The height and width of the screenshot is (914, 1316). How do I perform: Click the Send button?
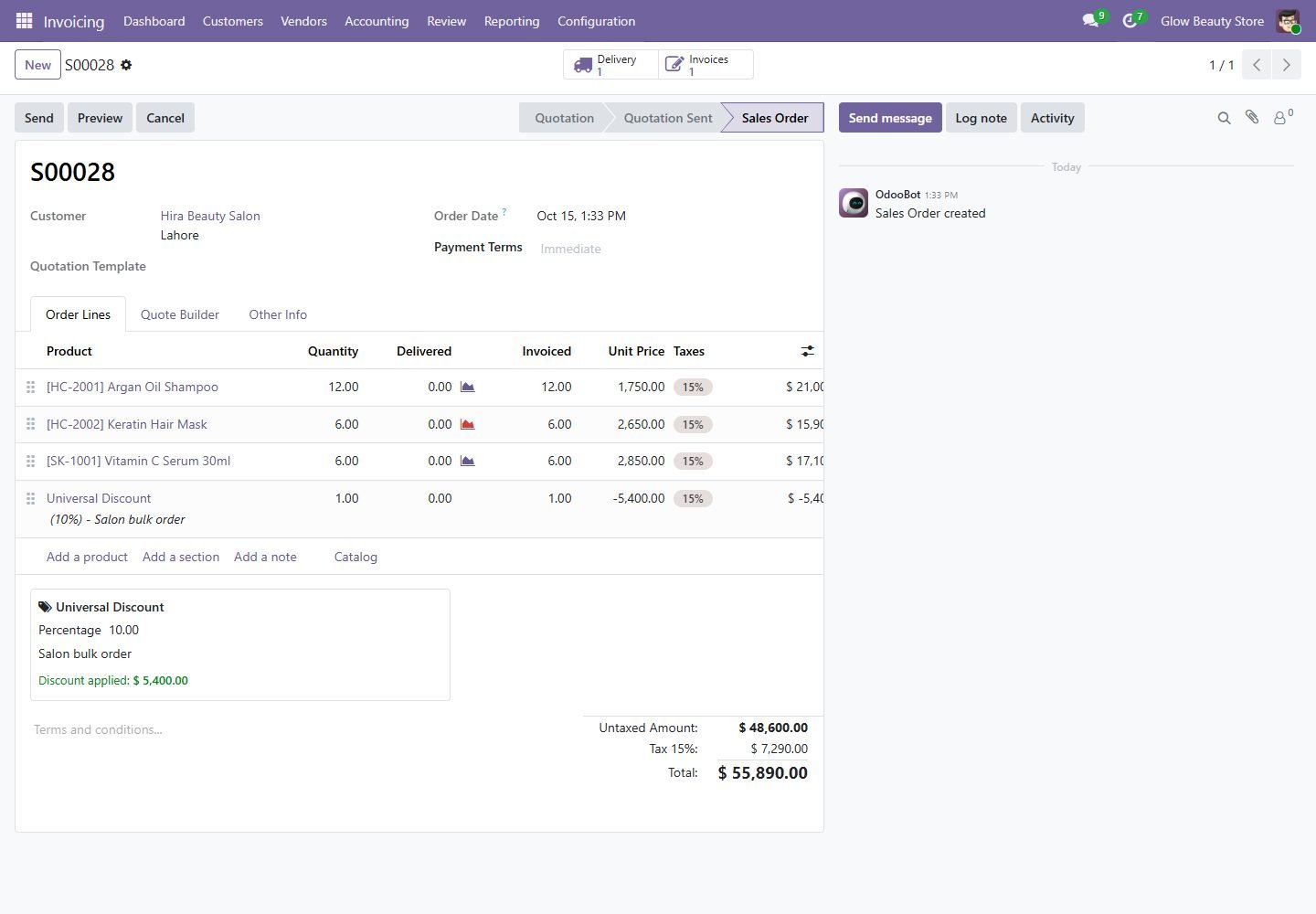tap(39, 118)
